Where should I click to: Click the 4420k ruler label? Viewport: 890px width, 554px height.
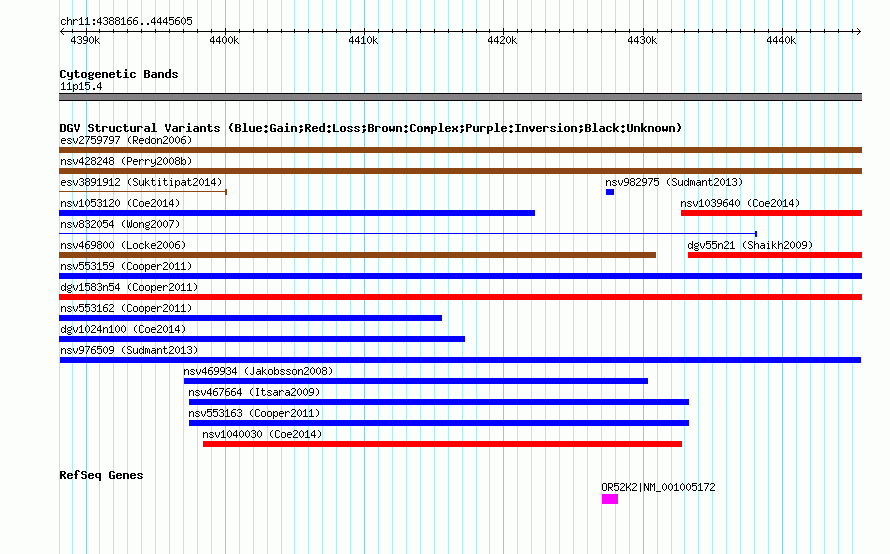pos(502,40)
